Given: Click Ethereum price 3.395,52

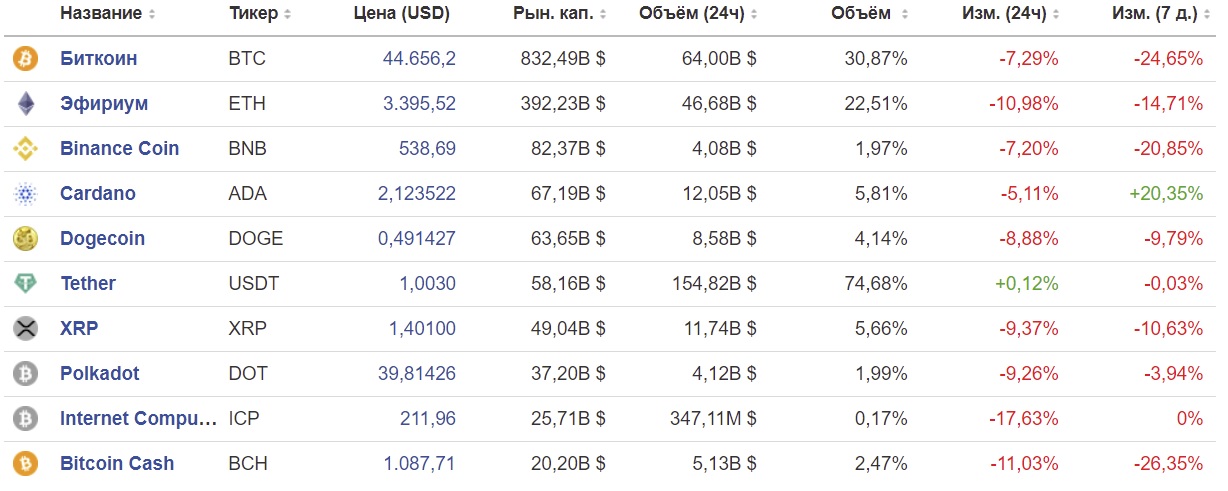Looking at the screenshot, I should [419, 104].
